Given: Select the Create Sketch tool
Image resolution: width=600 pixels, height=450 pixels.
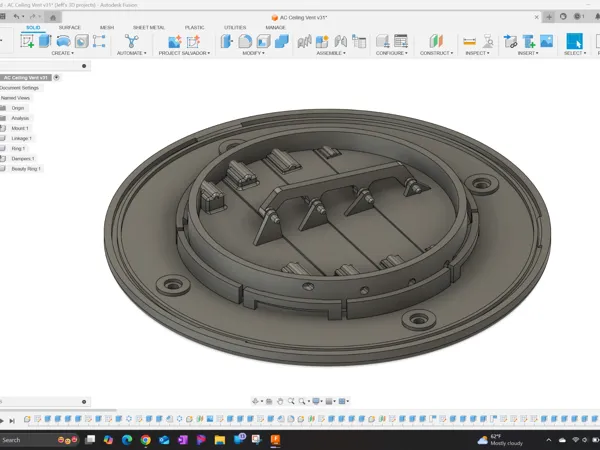Looking at the screenshot, I should coord(27,41).
